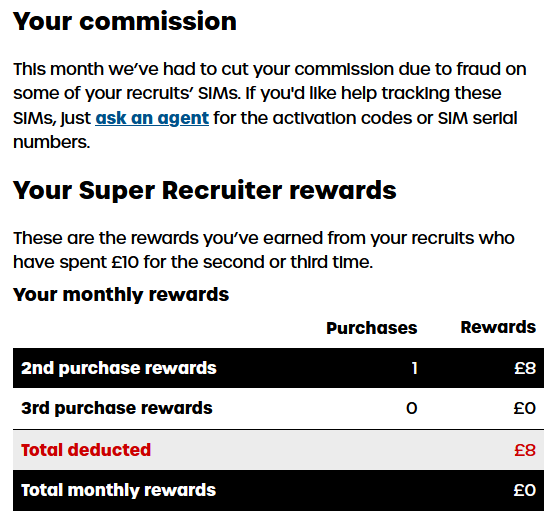Click the purchases count '0' in 3rd purchase row
The image size is (552, 522).
pyautogui.click(x=412, y=408)
